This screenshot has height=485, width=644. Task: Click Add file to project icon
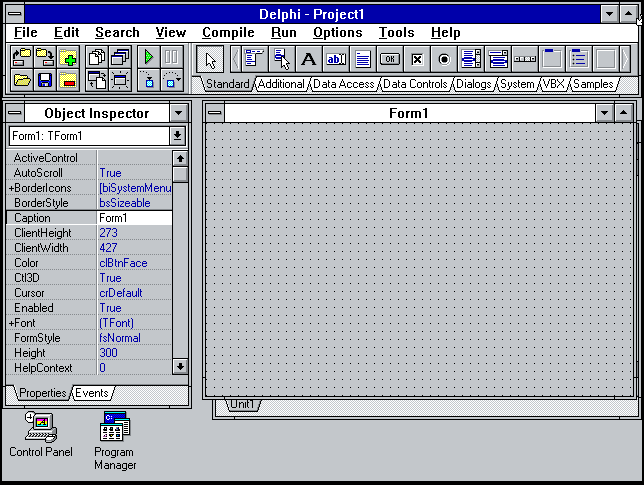[68, 57]
